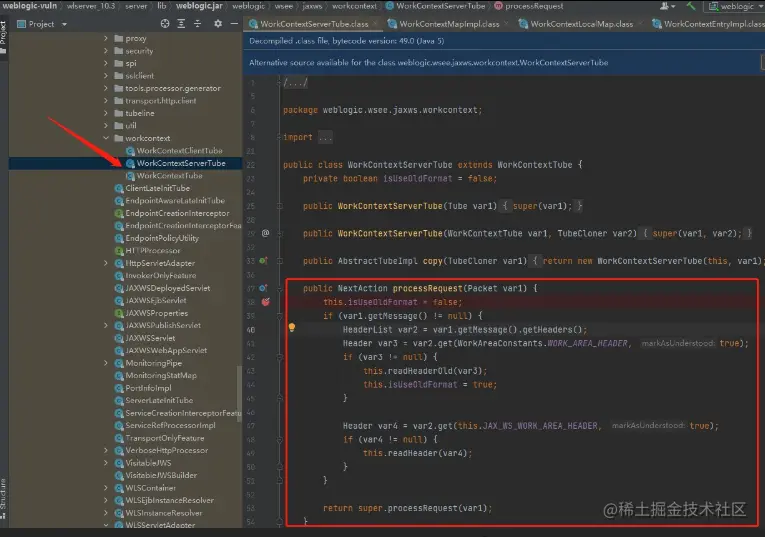The width and height of the screenshot is (765, 537).
Task: Click the @ gutter marker on line 29
Action: (x=265, y=233)
